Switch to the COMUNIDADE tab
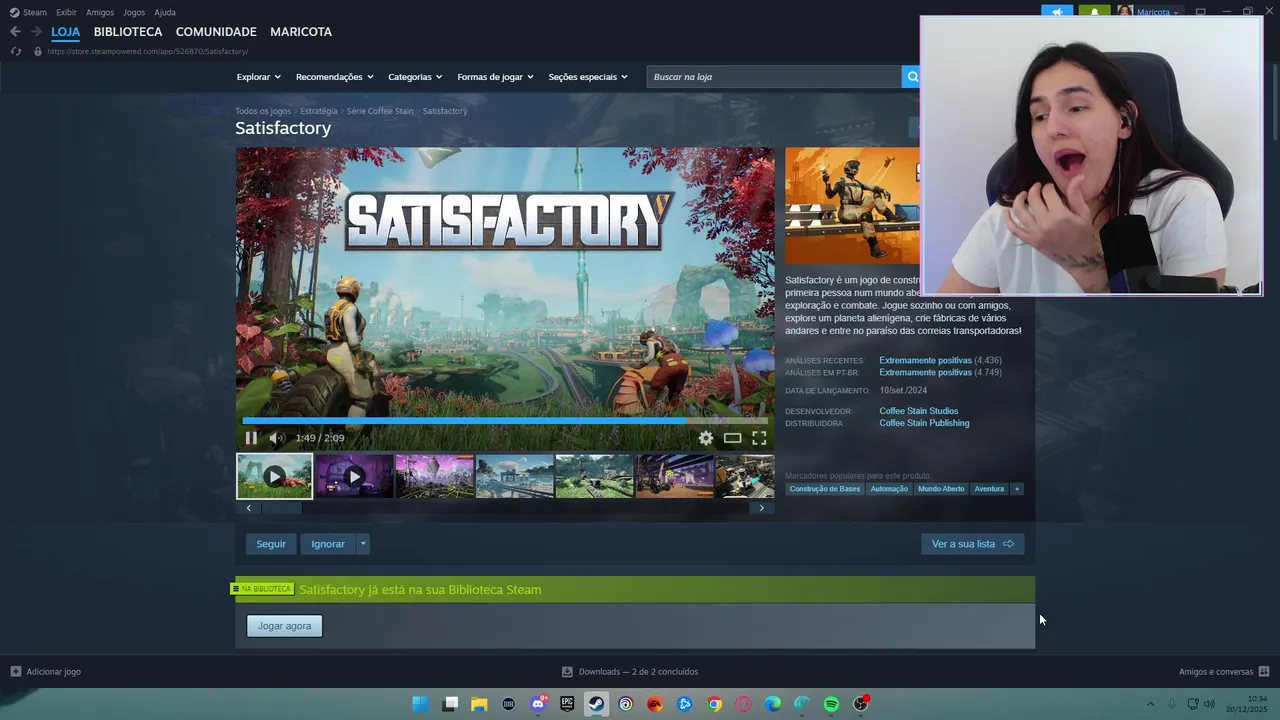The width and height of the screenshot is (1280, 720). (216, 32)
